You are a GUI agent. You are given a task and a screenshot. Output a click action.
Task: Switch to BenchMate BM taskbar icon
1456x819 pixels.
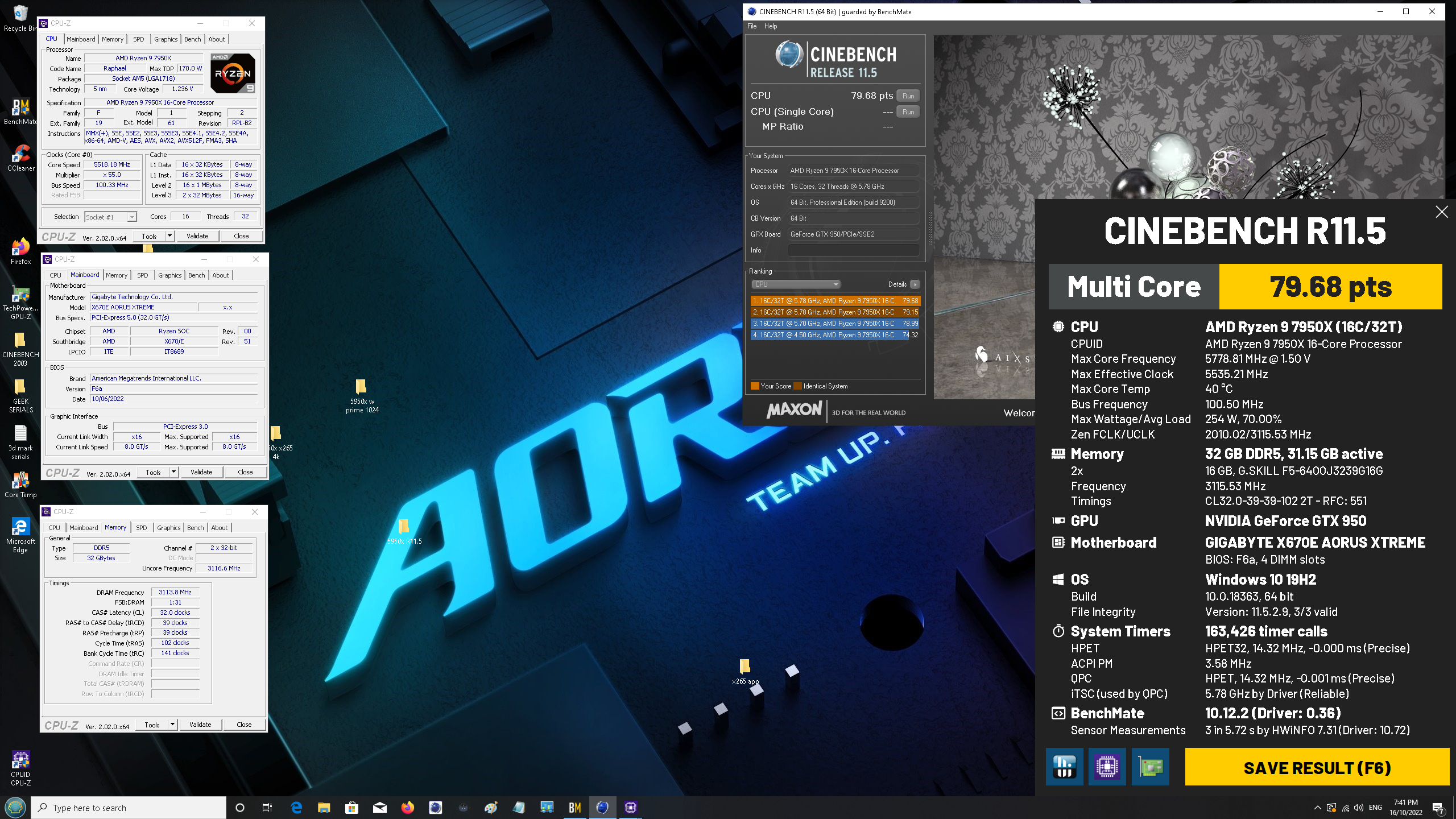click(x=575, y=808)
